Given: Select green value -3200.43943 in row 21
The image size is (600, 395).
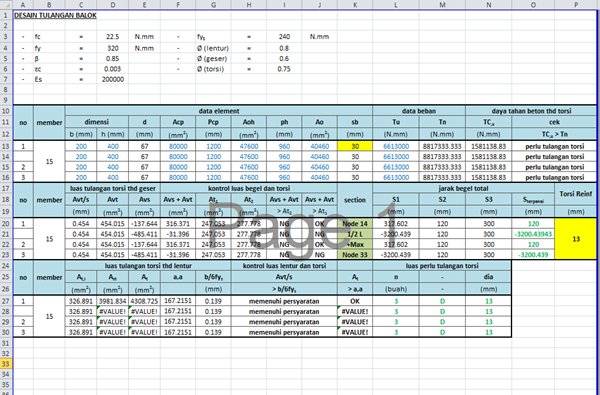Looking at the screenshot, I should (x=533, y=234).
